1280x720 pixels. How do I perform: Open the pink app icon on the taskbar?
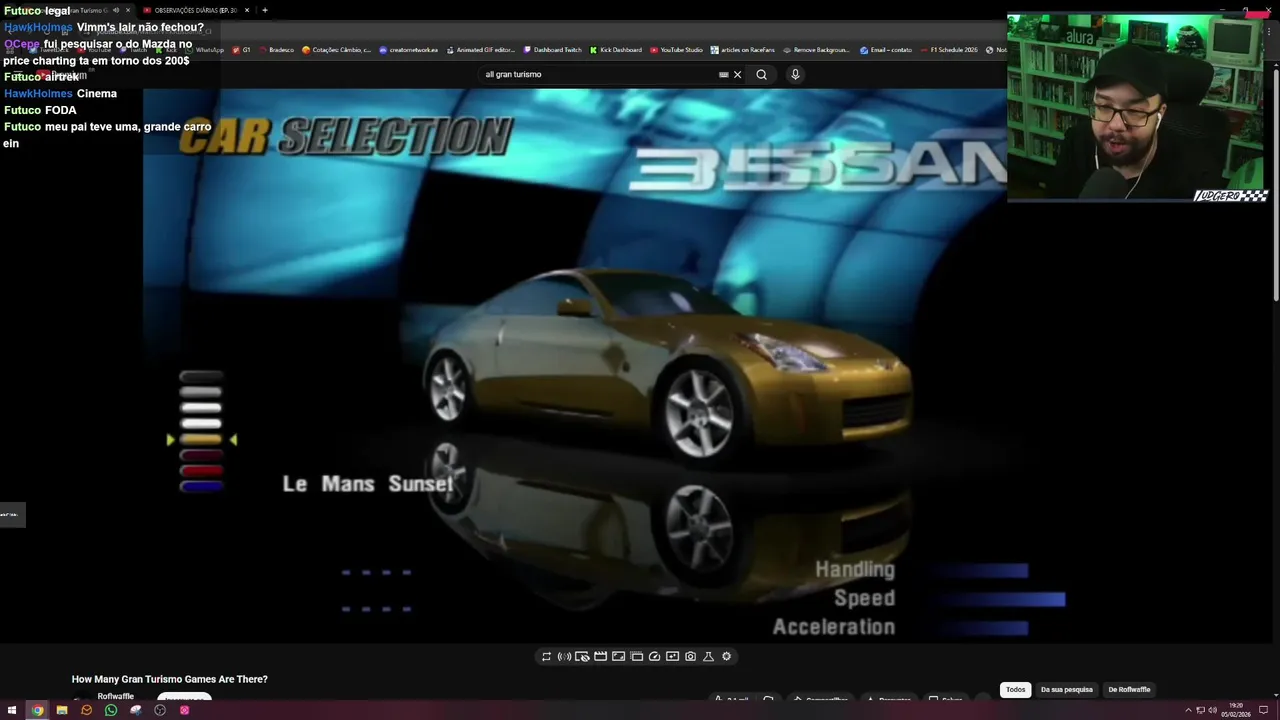tap(185, 710)
